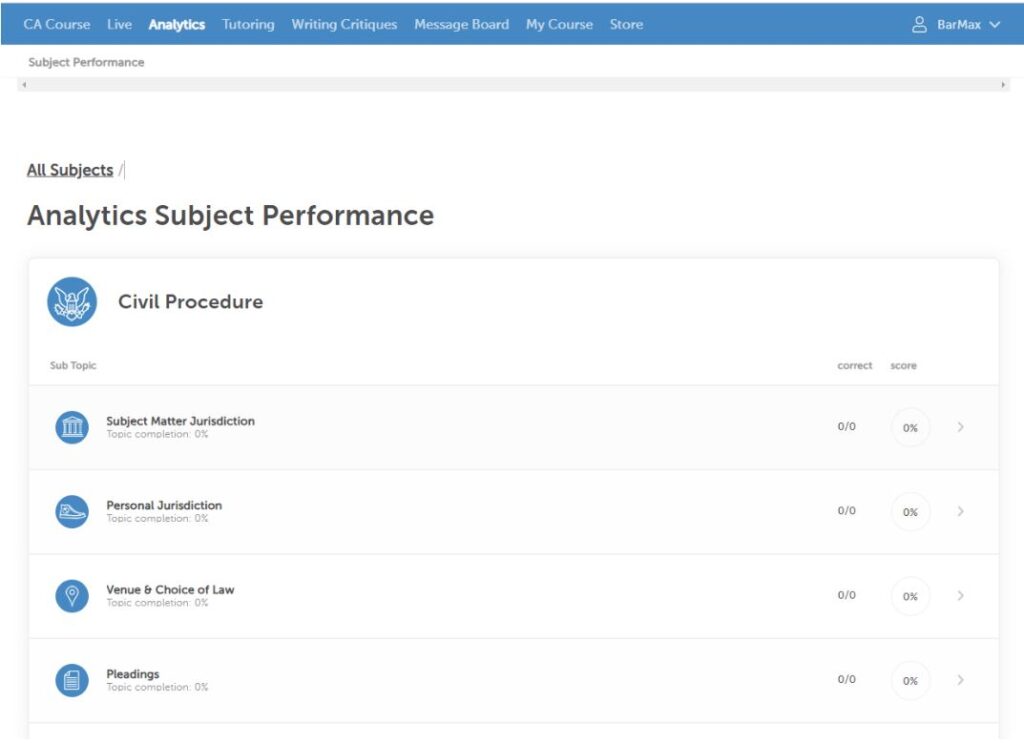Click the Personal Jurisdiction sneaker icon

click(x=72, y=512)
